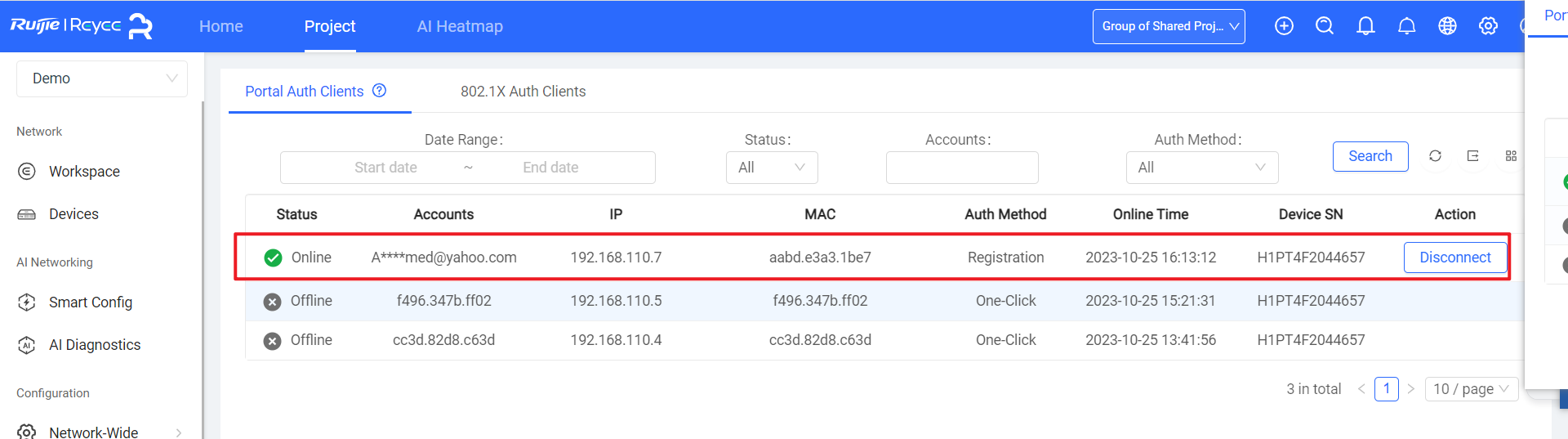Expand Group of Shared Proj dropdown

tap(1169, 26)
